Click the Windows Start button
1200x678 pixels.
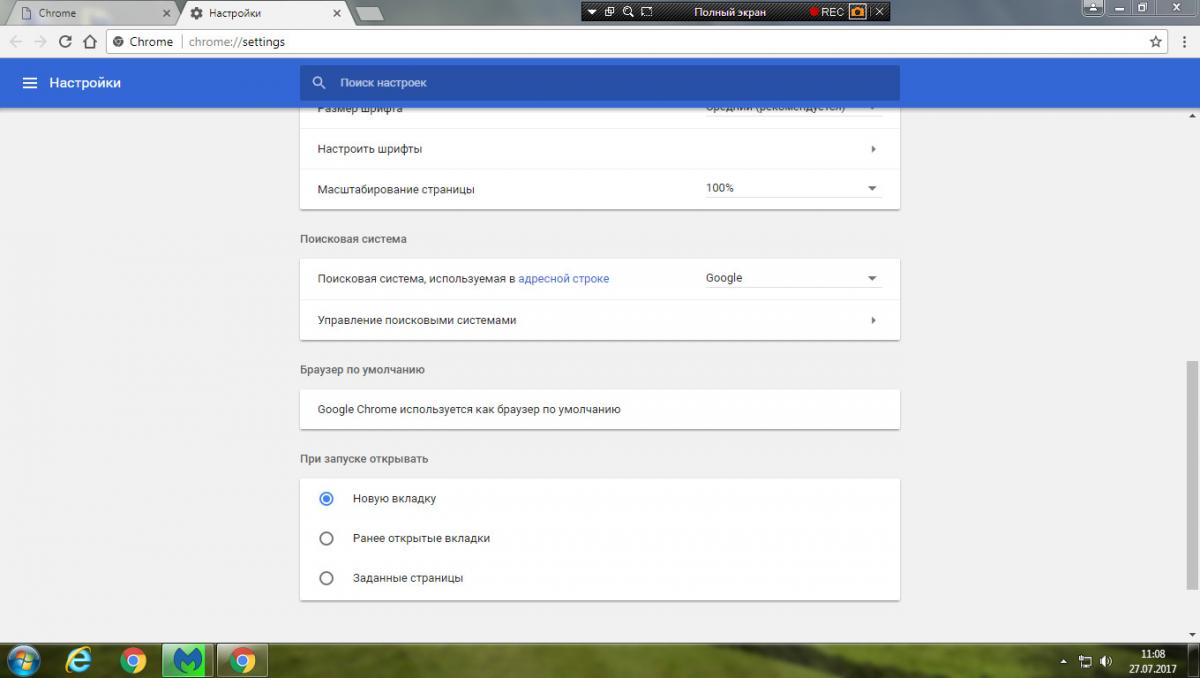(x=22, y=660)
